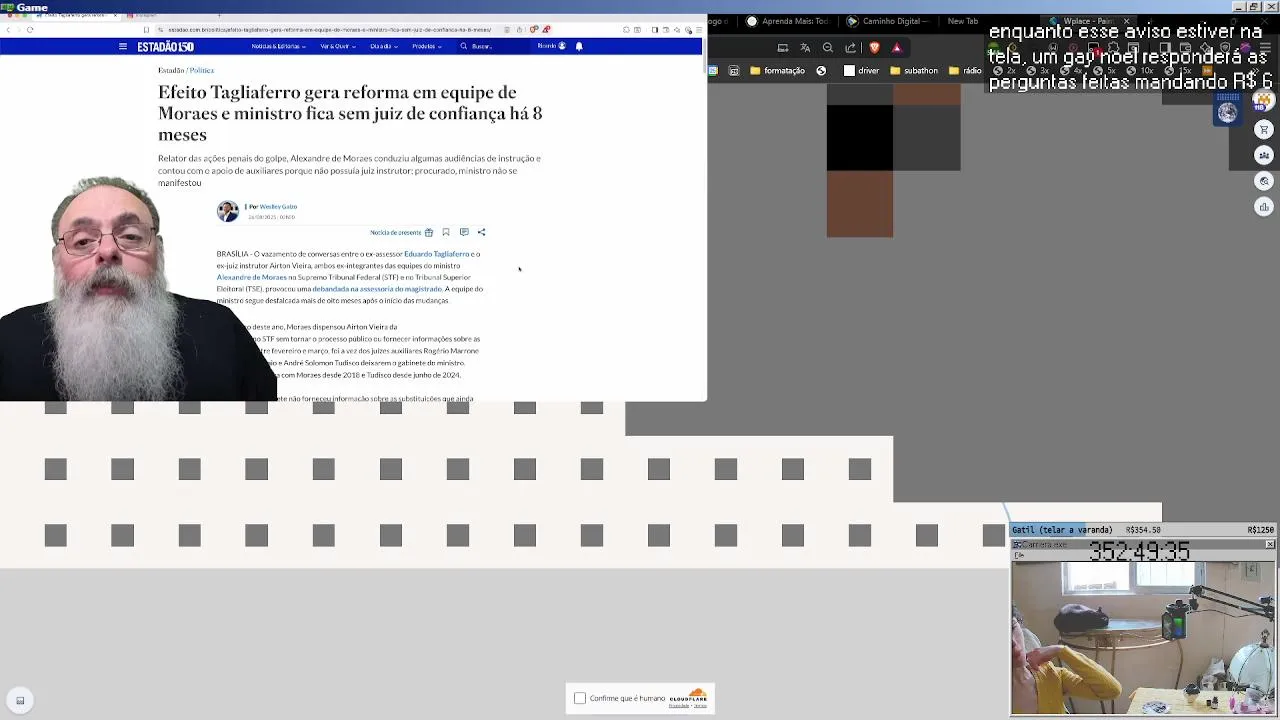The image size is (1280, 720).
Task: Click the browser back arrow
Action: [8, 29]
